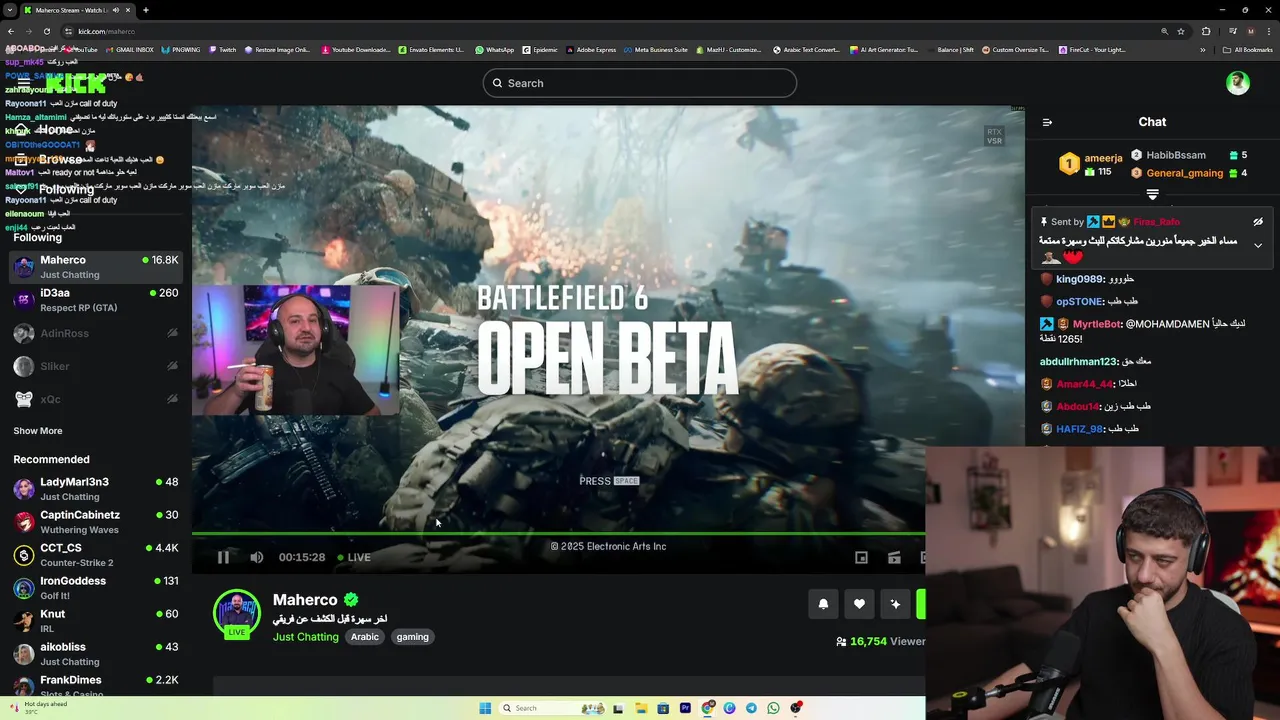Click Show More under Following
1280x720 pixels.
point(38,431)
